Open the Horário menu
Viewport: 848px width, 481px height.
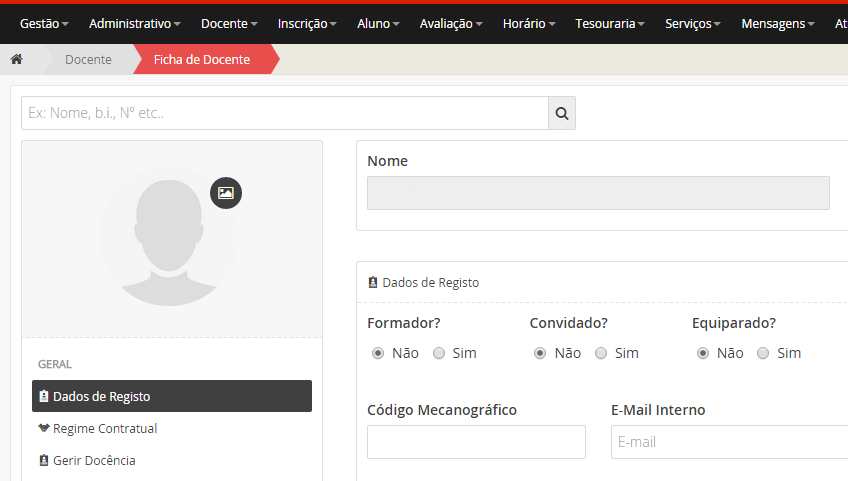click(530, 23)
